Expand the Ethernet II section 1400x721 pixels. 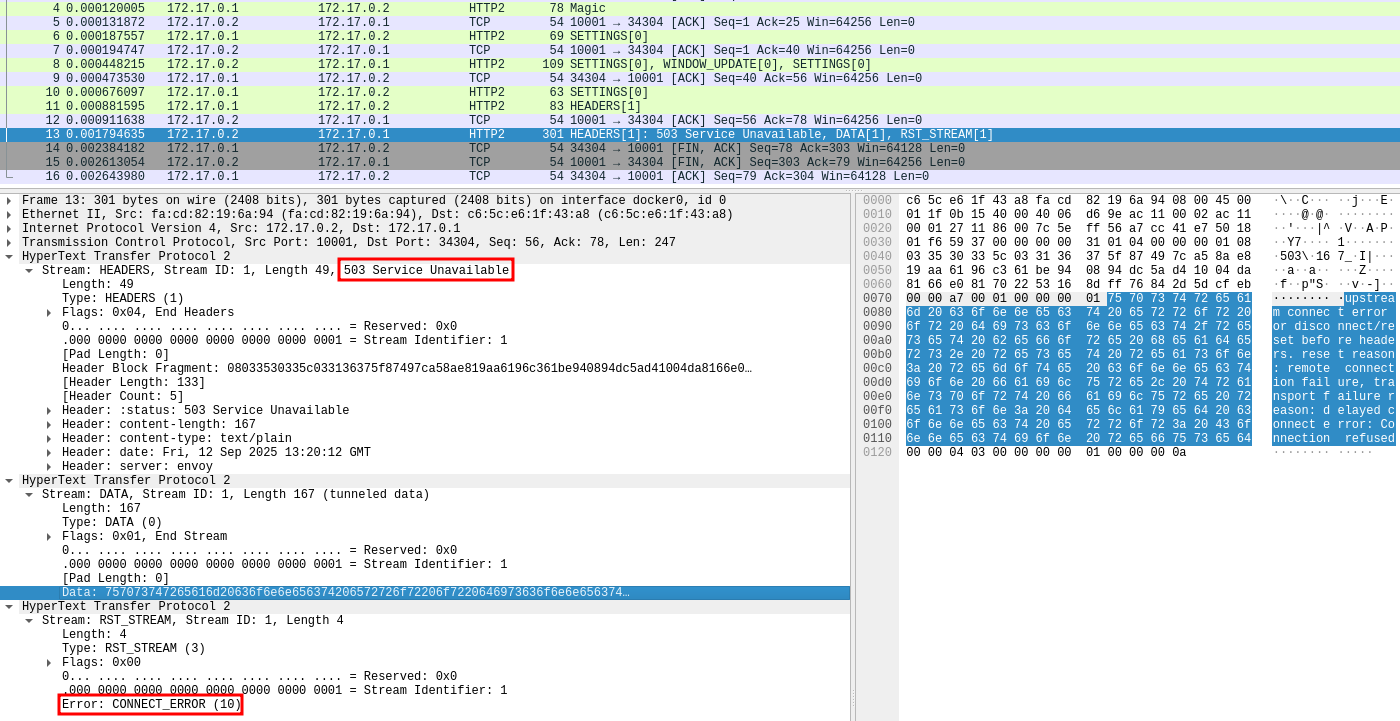(x=9, y=215)
